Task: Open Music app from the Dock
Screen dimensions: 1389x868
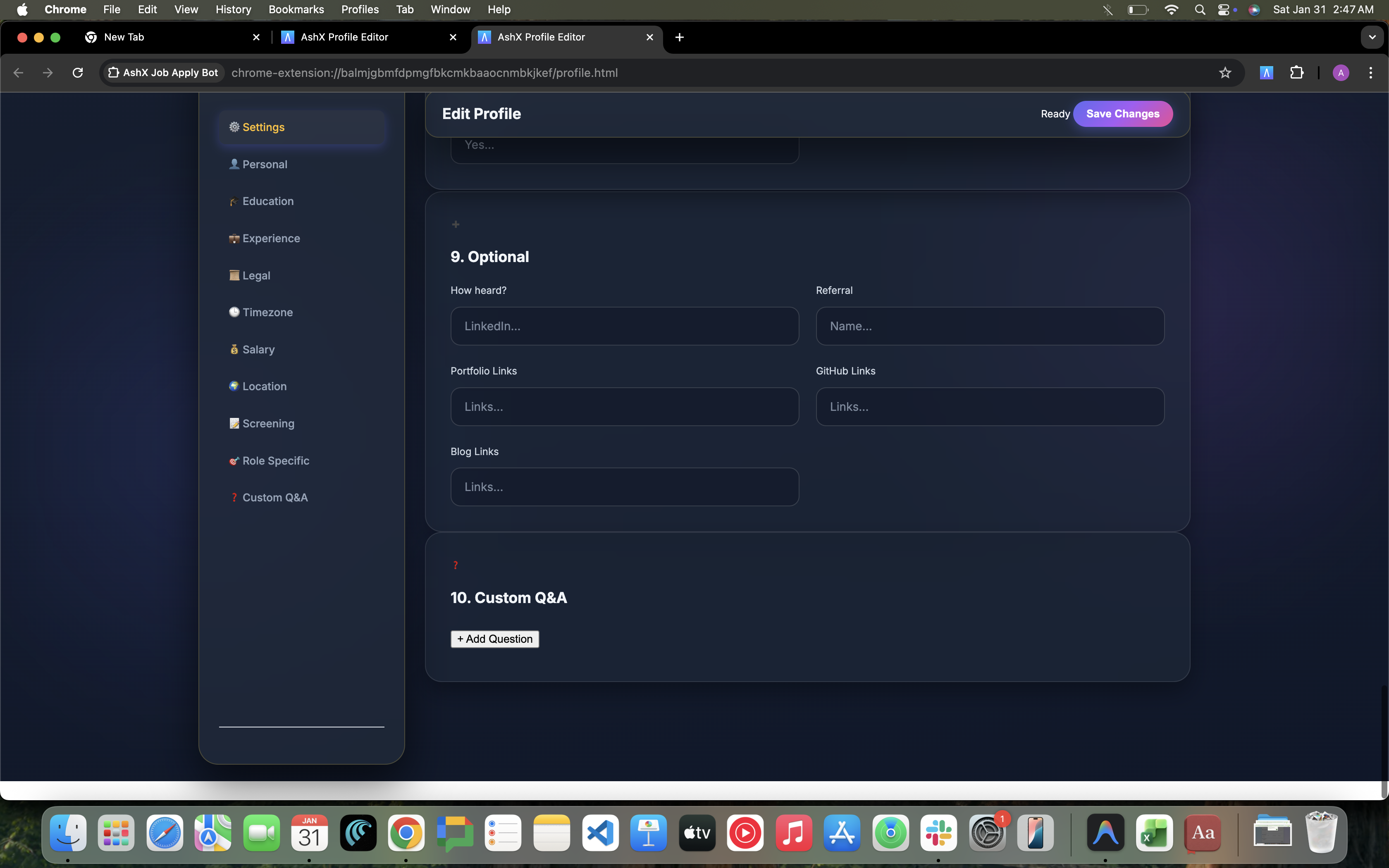Action: [794, 833]
